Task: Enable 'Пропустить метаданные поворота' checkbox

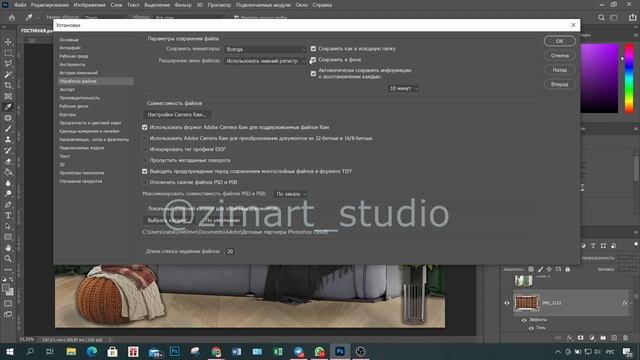Action: pyautogui.click(x=144, y=160)
